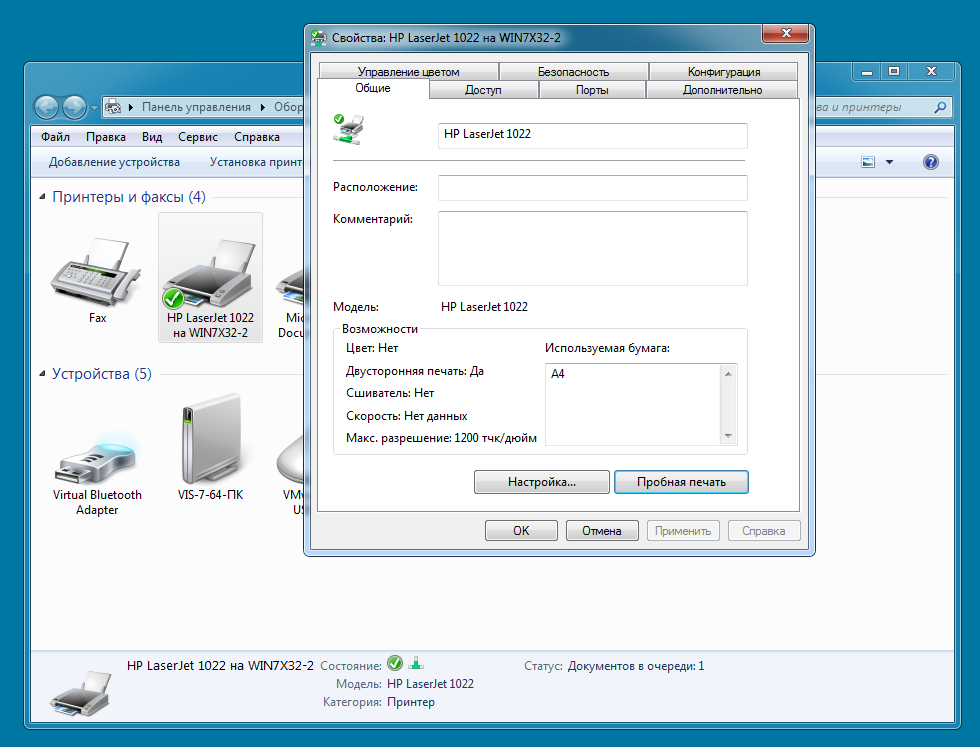
Task: Click the search box in Devices window
Action: (x=874, y=108)
